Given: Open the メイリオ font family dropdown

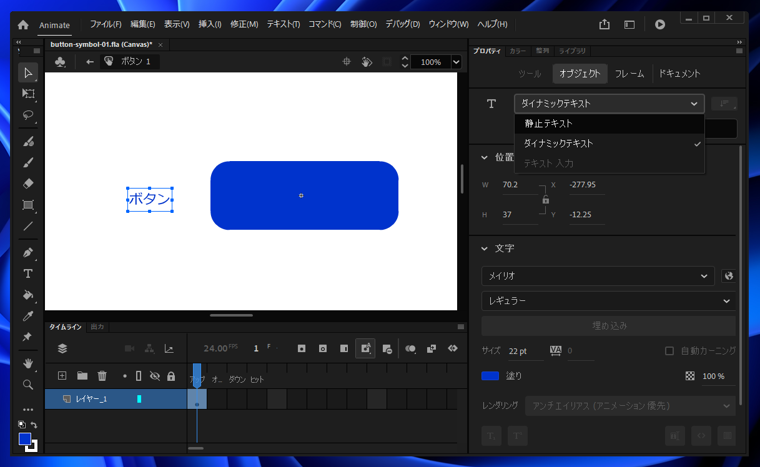Looking at the screenshot, I should (597, 276).
